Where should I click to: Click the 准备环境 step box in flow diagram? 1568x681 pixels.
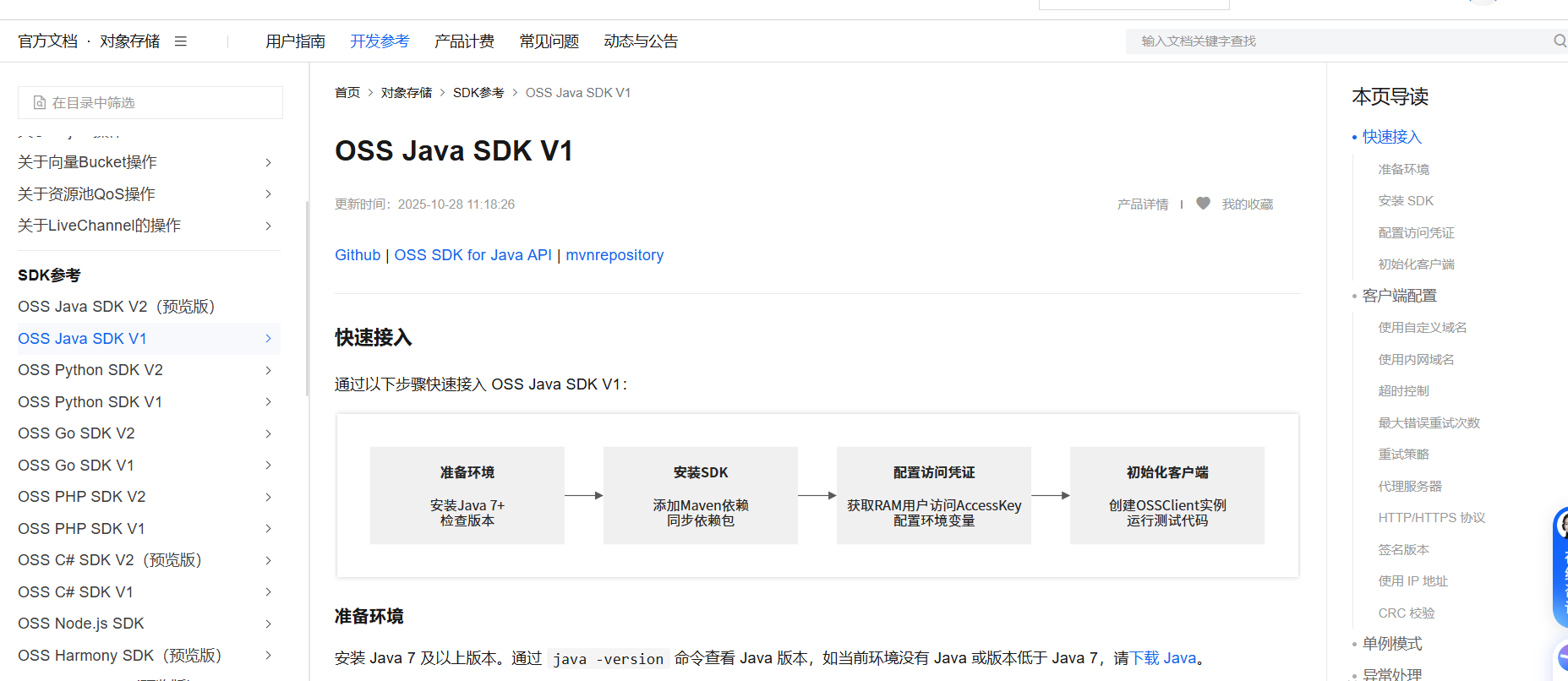[x=467, y=495]
